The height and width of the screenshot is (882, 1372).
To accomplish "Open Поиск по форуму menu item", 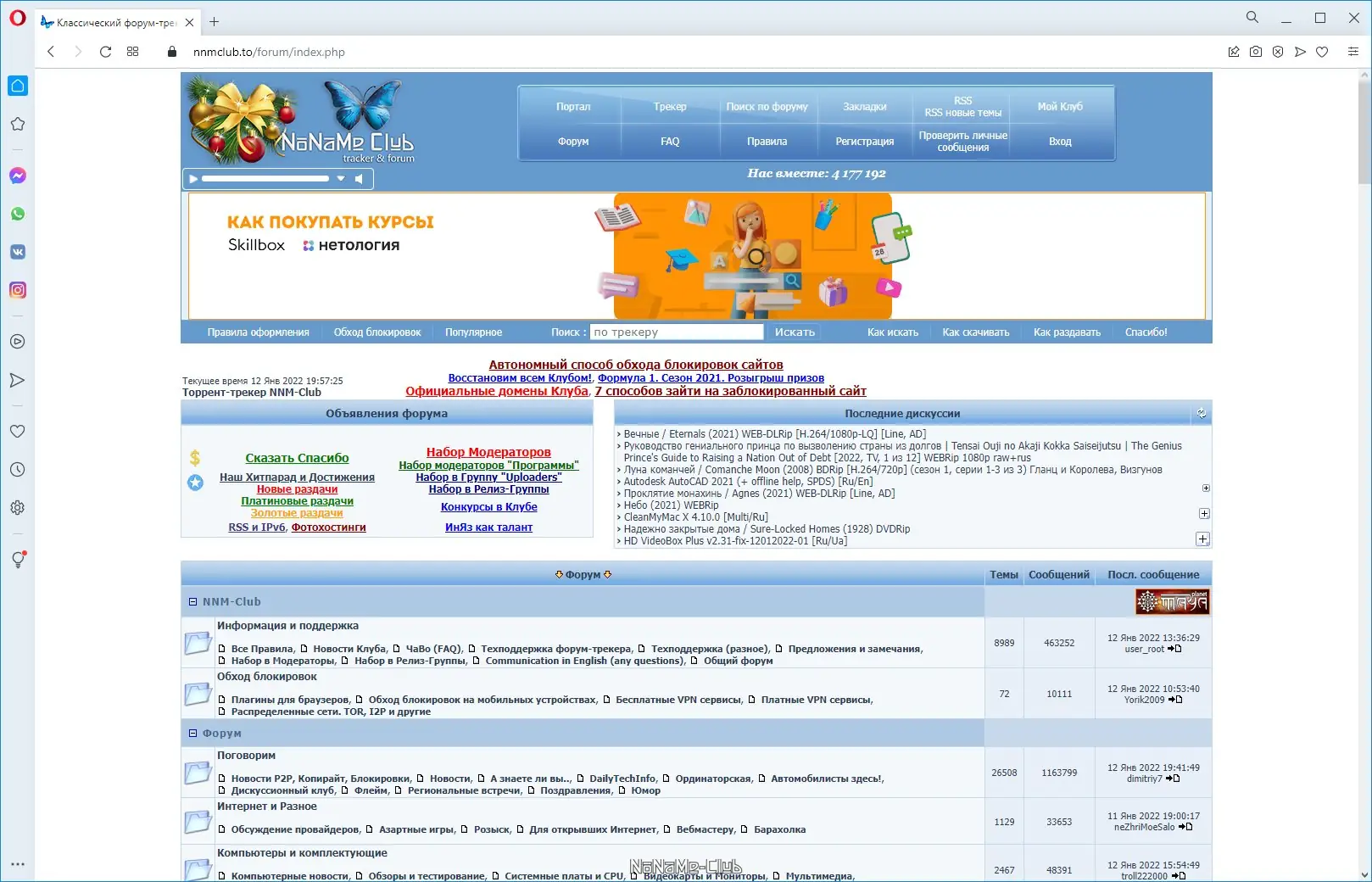I will click(767, 107).
